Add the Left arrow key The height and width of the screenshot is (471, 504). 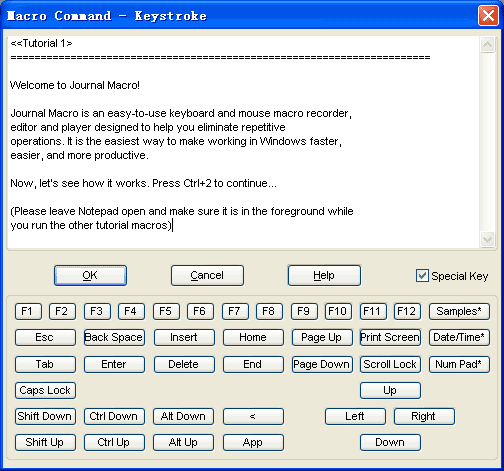tap(355, 416)
